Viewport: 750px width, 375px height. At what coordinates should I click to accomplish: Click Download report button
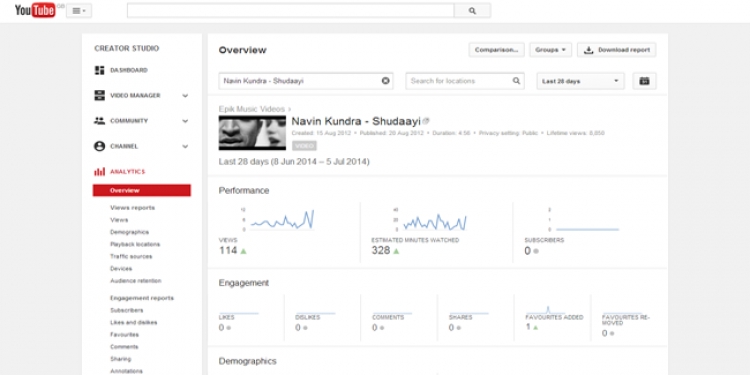(x=617, y=50)
